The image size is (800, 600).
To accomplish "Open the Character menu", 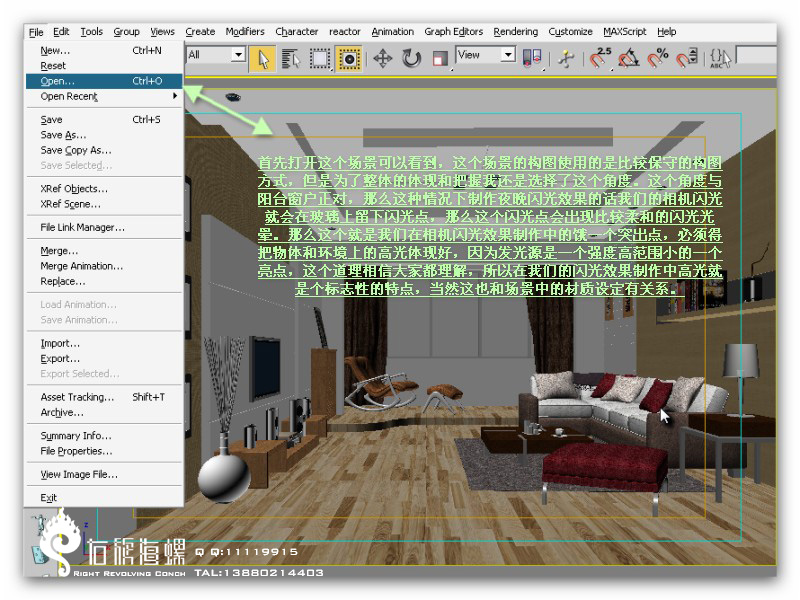I will coord(297,32).
